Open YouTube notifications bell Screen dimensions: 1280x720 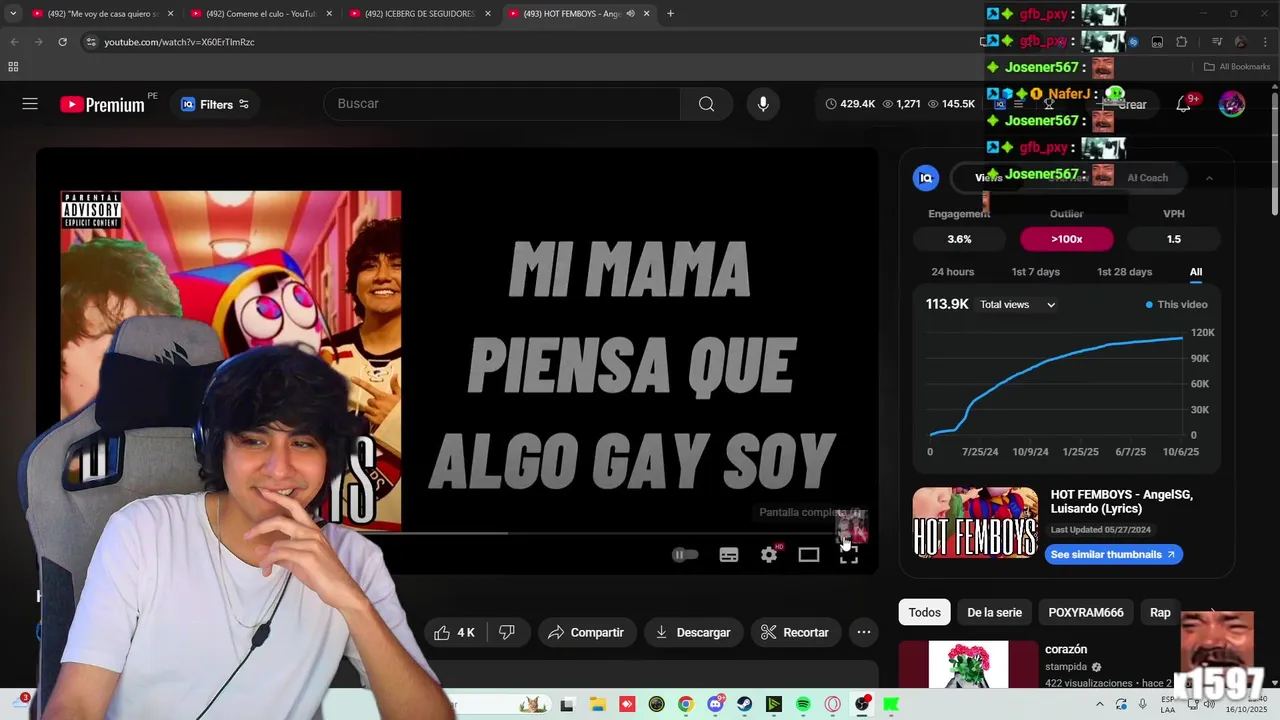point(1183,104)
